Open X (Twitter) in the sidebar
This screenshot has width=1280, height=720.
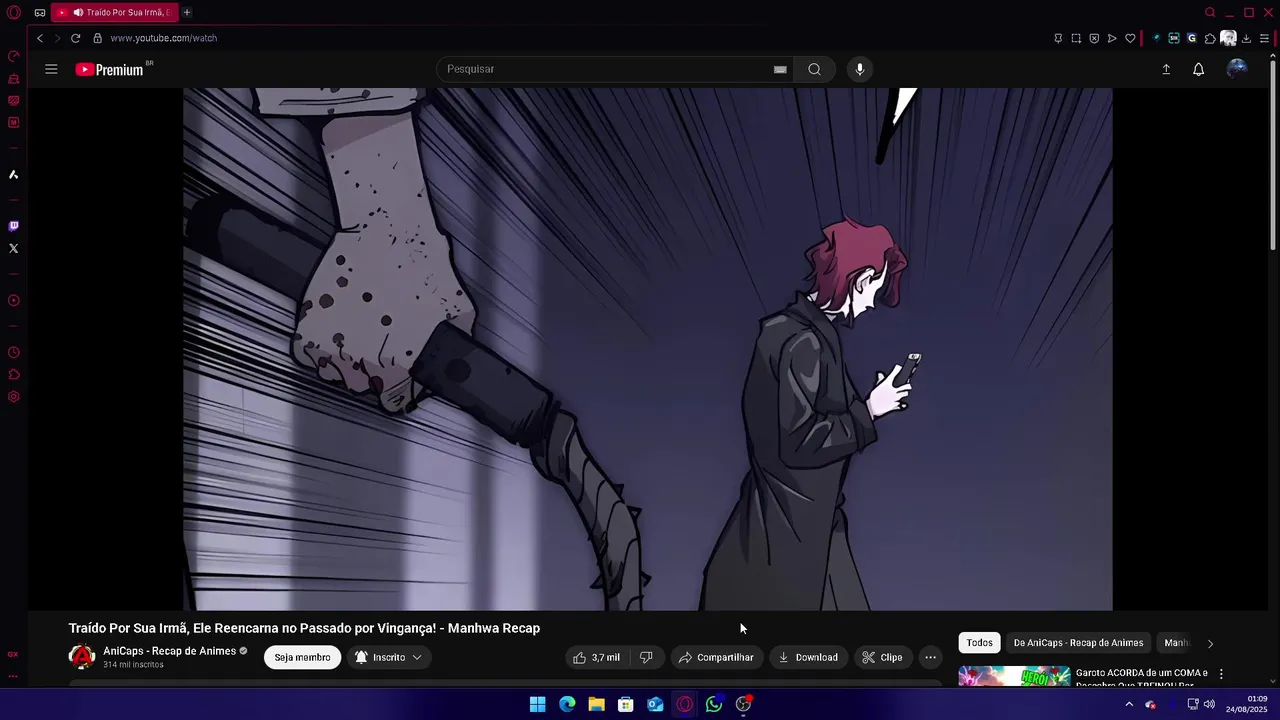[x=13, y=248]
